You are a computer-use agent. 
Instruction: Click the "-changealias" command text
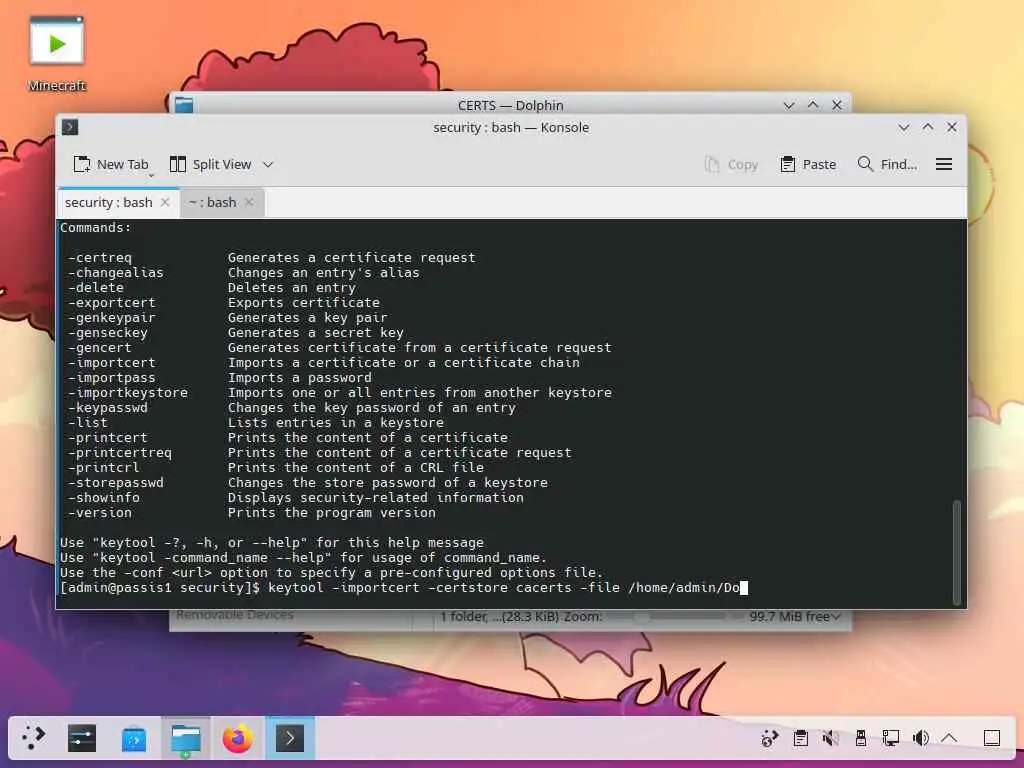[x=116, y=272]
